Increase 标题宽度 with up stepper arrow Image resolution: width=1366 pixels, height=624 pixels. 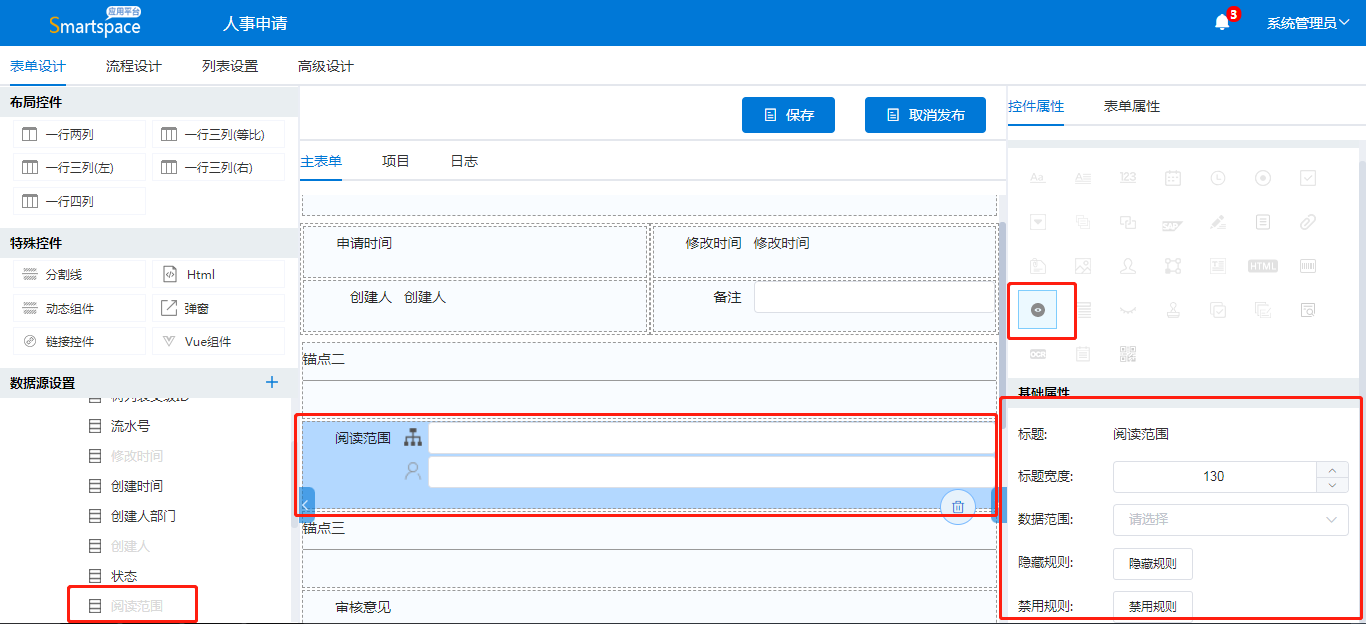coord(1332,469)
